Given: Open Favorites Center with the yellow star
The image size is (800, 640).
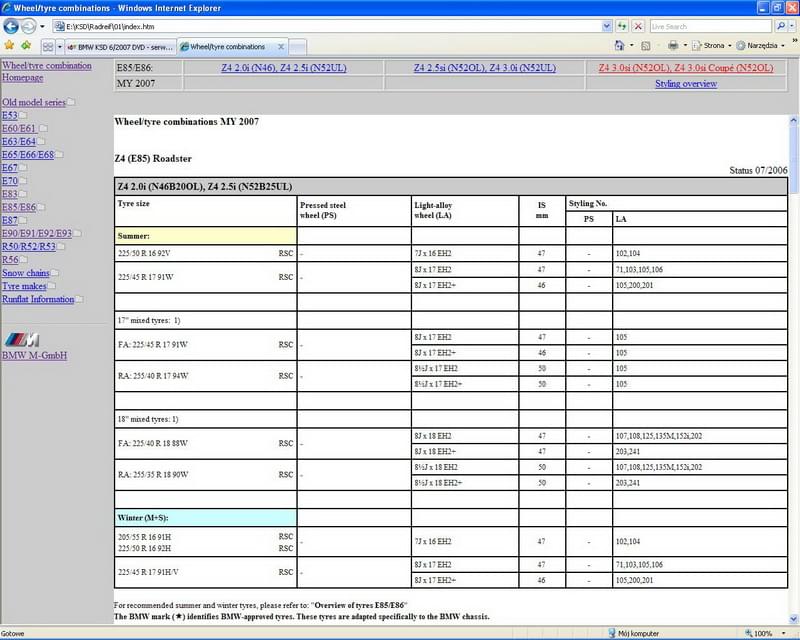Looking at the screenshot, I should pyautogui.click(x=9, y=46).
